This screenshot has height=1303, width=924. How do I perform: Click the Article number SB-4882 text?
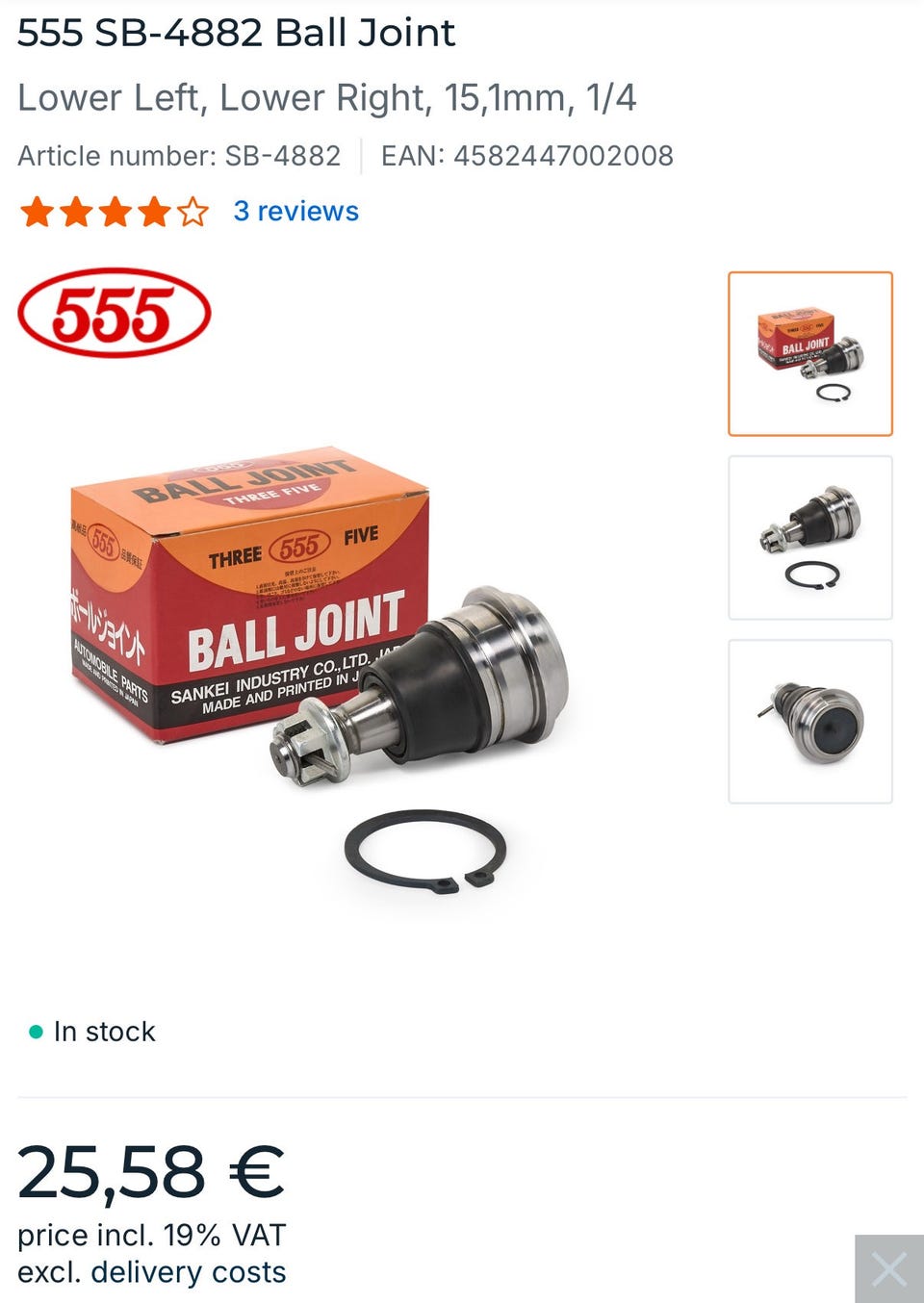pyautogui.click(x=179, y=156)
